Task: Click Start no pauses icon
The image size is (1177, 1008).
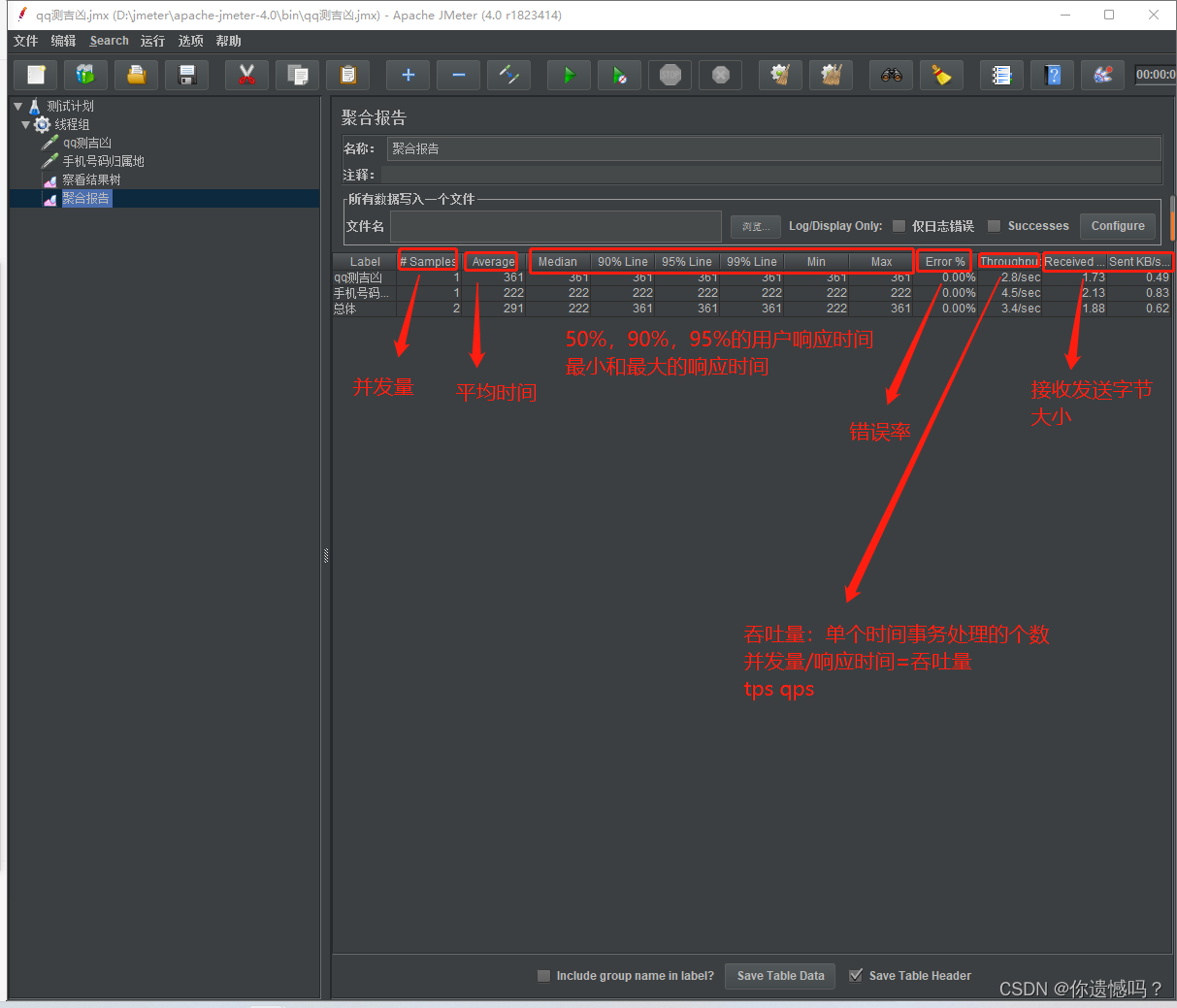Action: click(620, 75)
